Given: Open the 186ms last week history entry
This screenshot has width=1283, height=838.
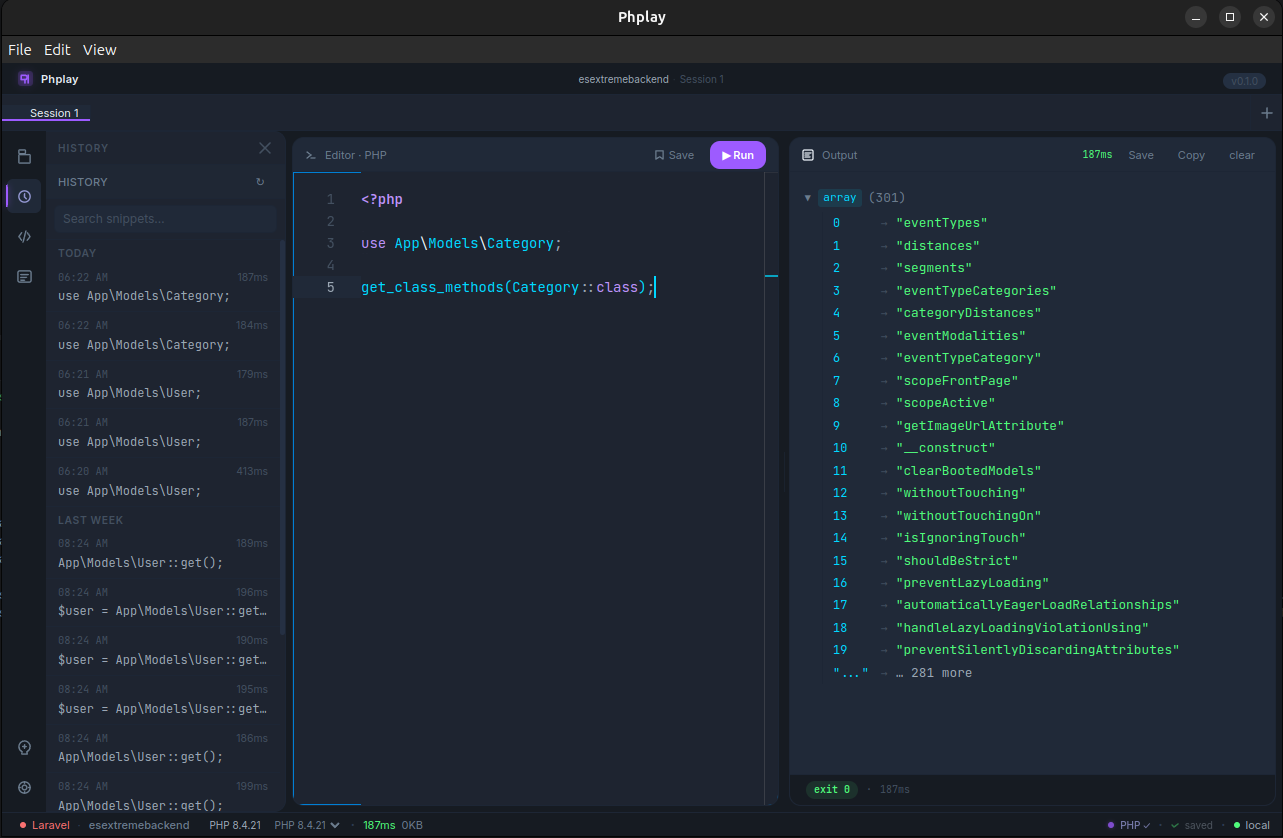Looking at the screenshot, I should [163, 748].
